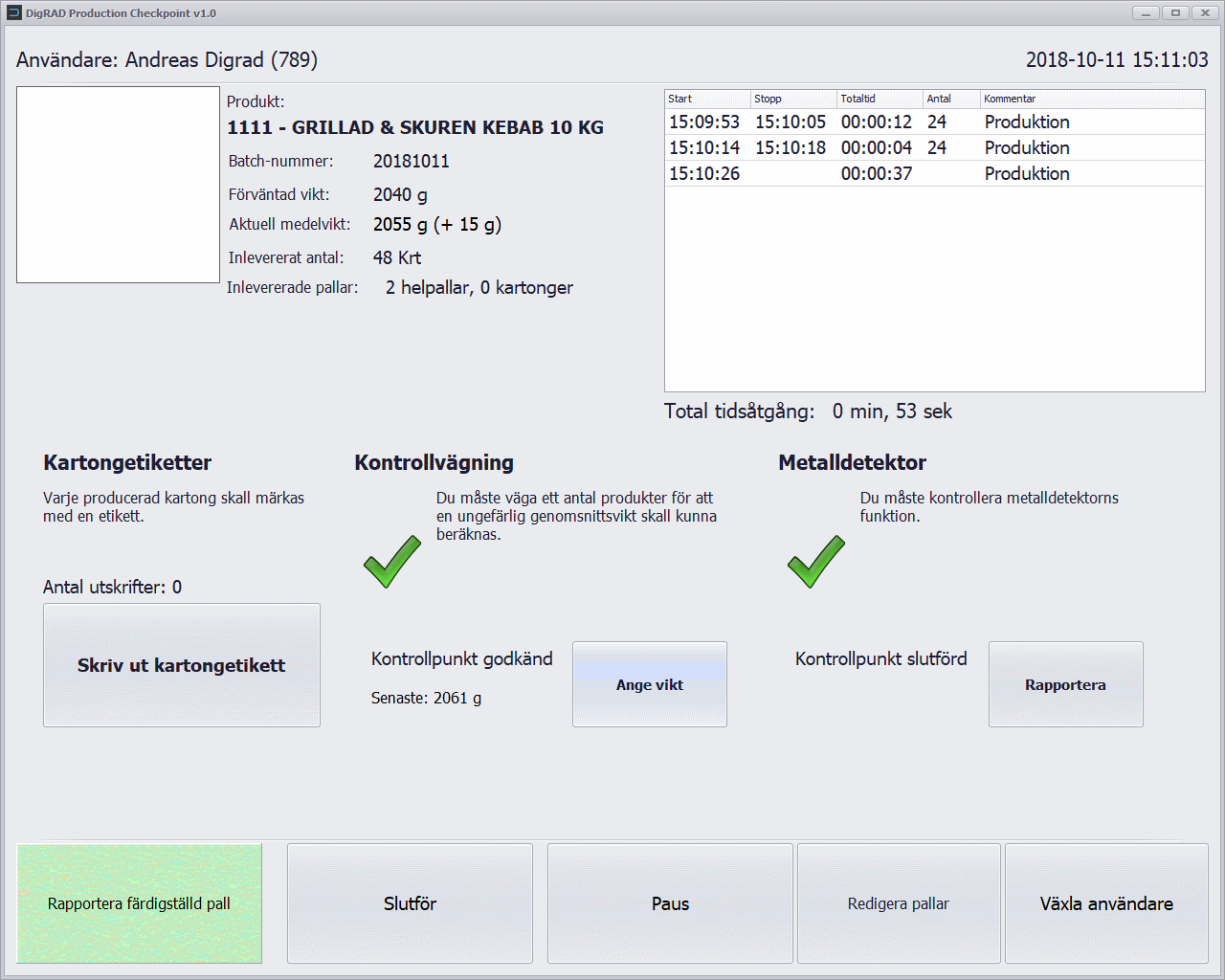Screen dimensions: 1225x980
Task: Click average weight 2055 g (+ 15 g)
Action: point(437,224)
